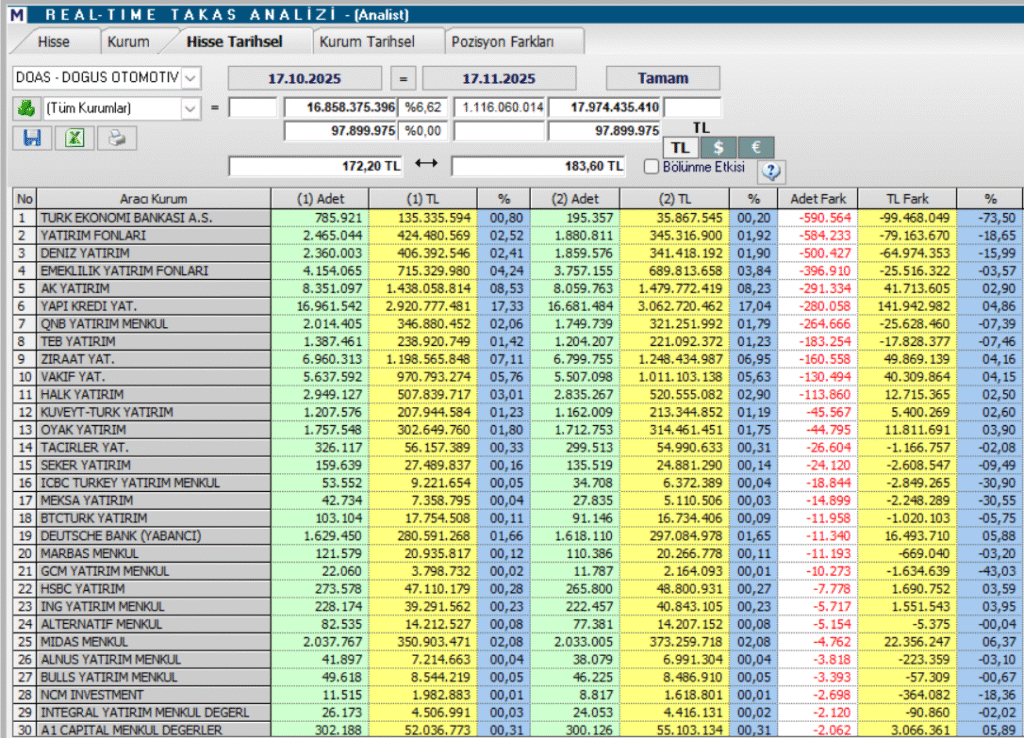Select the MARBAS MENKUL row
1024x738 pixels.
517,553
